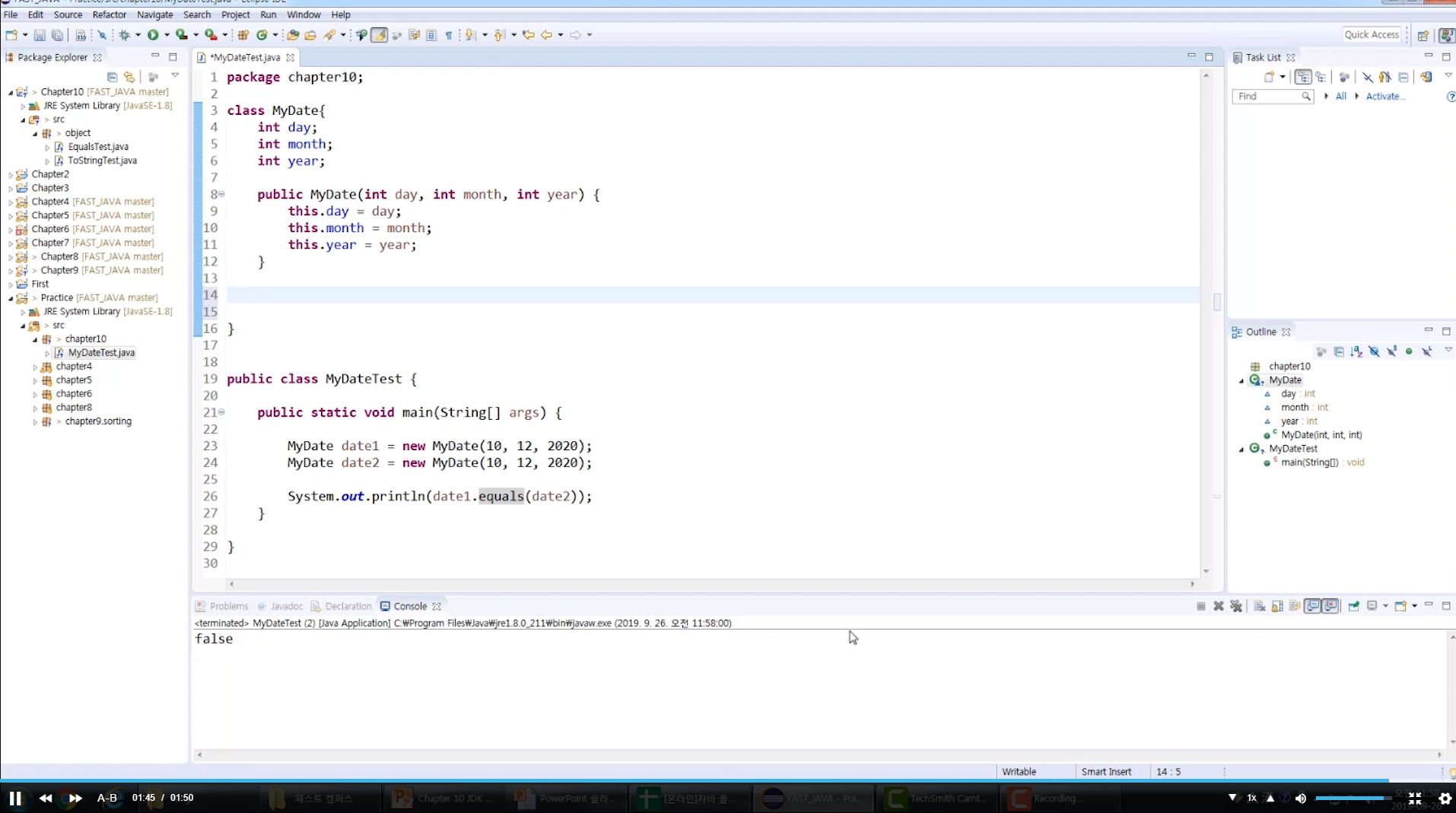The width and height of the screenshot is (1456, 813).
Task: Open Package Explorer view menu triangle
Action: (x=175, y=75)
